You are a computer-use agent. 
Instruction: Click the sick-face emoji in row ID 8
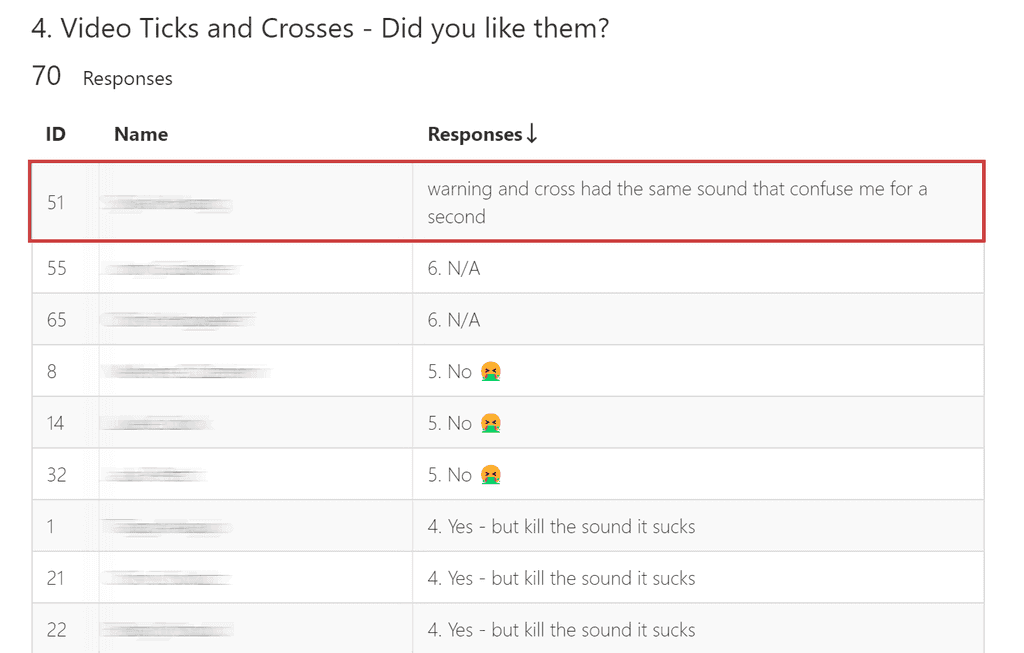490,372
